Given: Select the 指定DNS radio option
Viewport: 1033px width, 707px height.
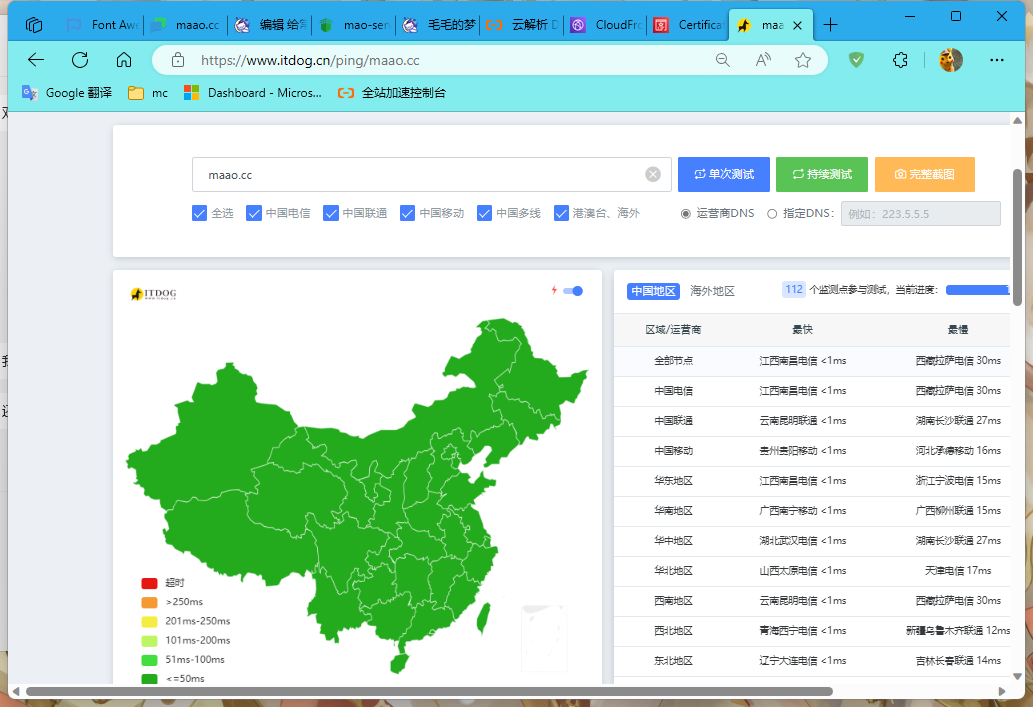Looking at the screenshot, I should pos(772,213).
